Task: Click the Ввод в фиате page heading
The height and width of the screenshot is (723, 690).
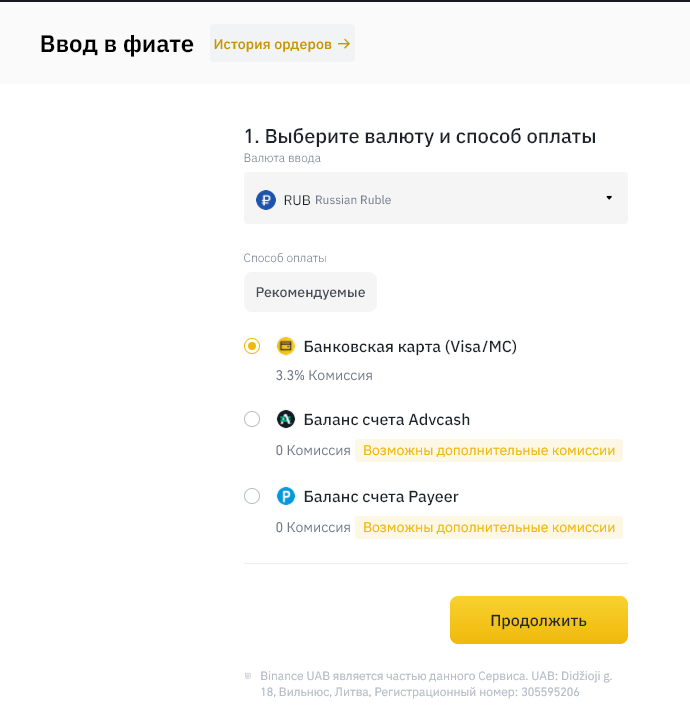Action: [117, 44]
